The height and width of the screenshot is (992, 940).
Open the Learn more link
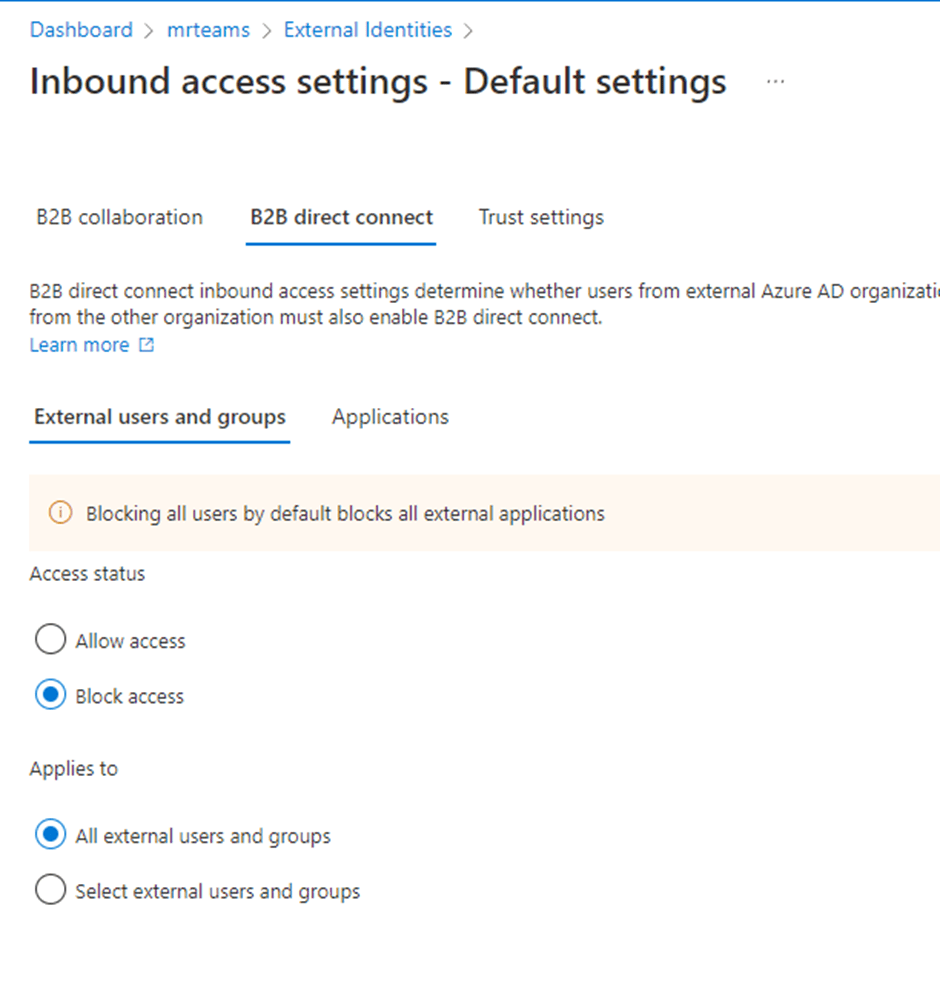click(x=79, y=345)
